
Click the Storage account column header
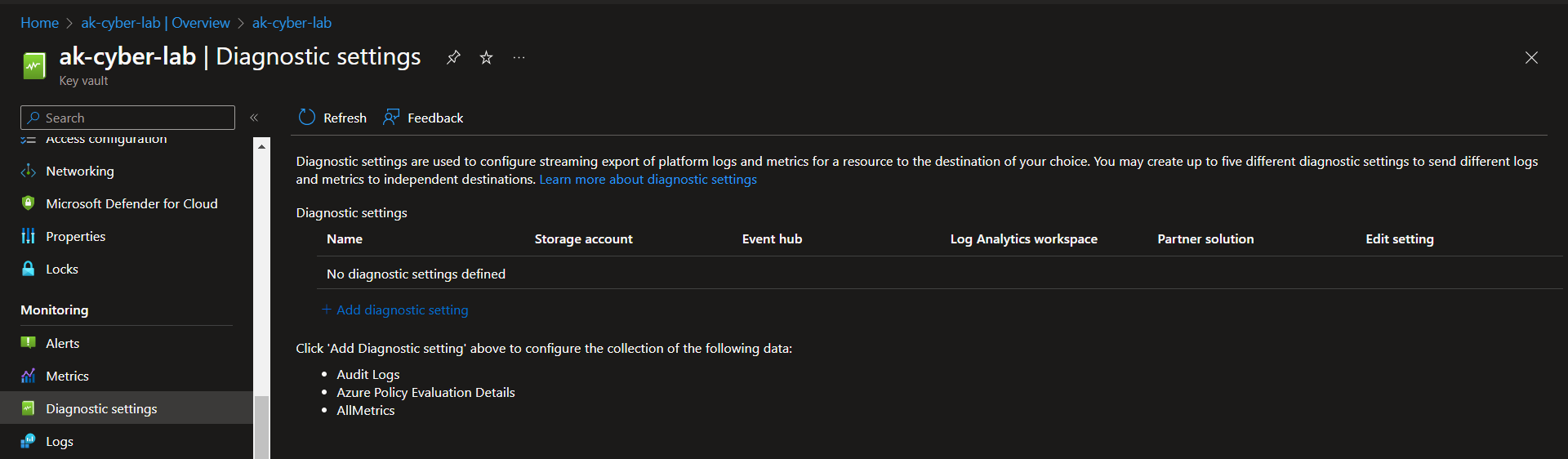click(584, 238)
